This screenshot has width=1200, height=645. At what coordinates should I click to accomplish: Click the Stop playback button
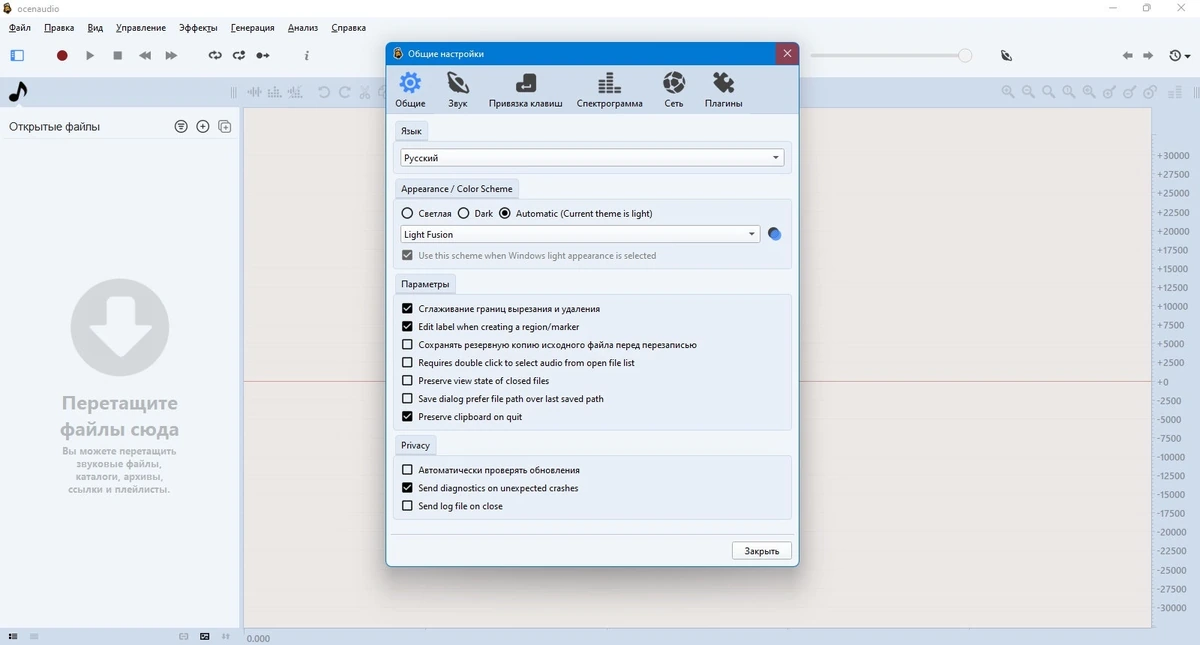(x=117, y=56)
